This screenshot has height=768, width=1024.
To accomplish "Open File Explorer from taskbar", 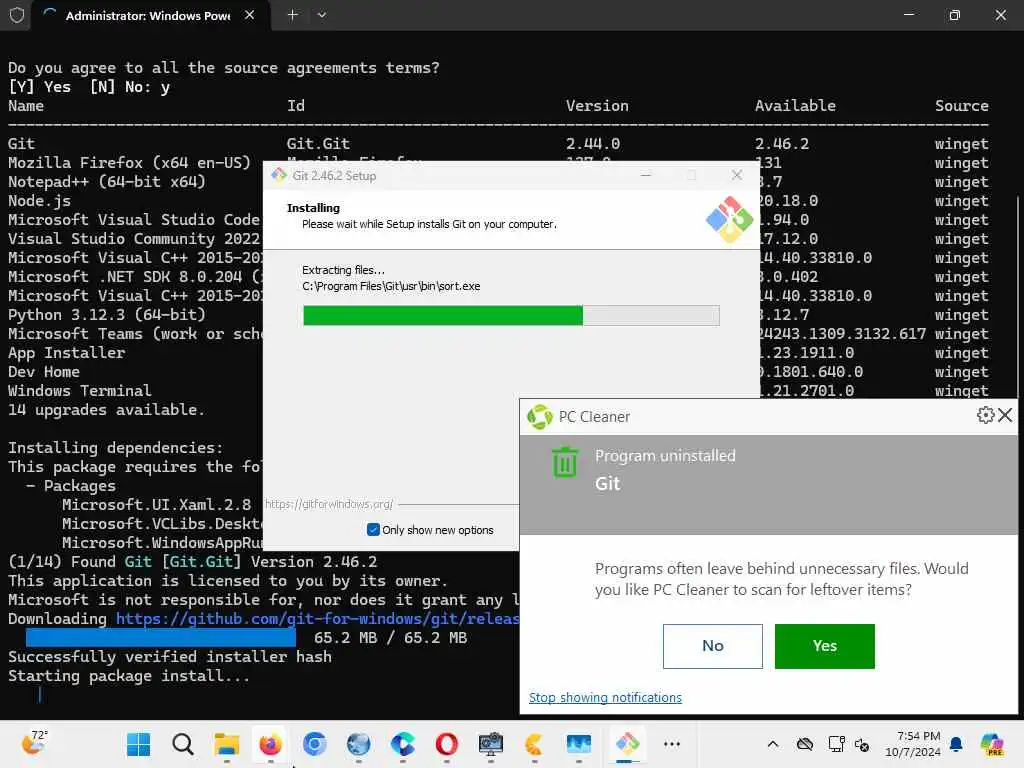I will pos(227,744).
